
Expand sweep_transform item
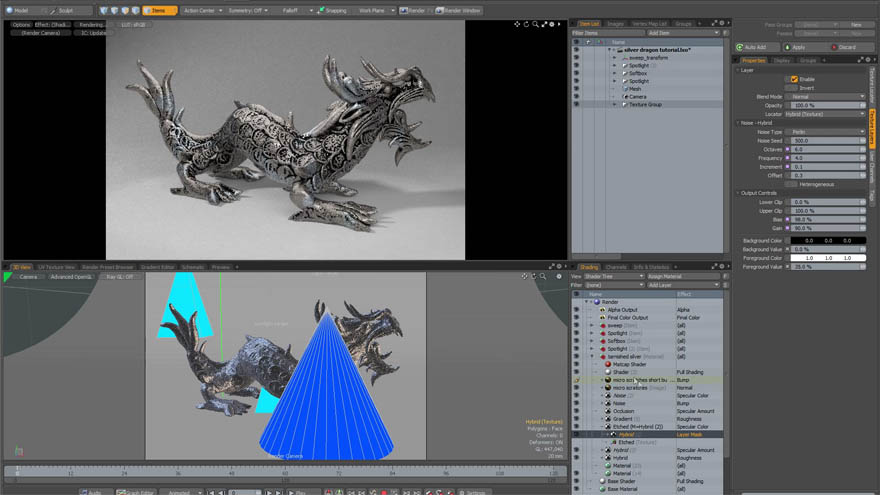tap(615, 57)
